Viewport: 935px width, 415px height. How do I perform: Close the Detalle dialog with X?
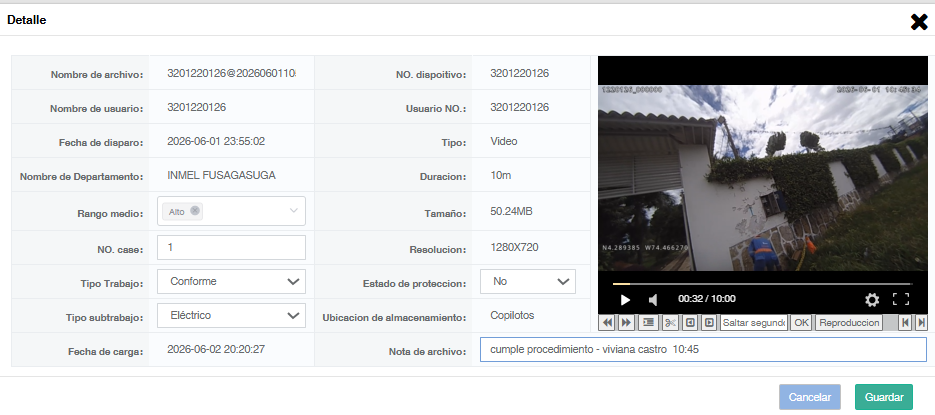919,22
